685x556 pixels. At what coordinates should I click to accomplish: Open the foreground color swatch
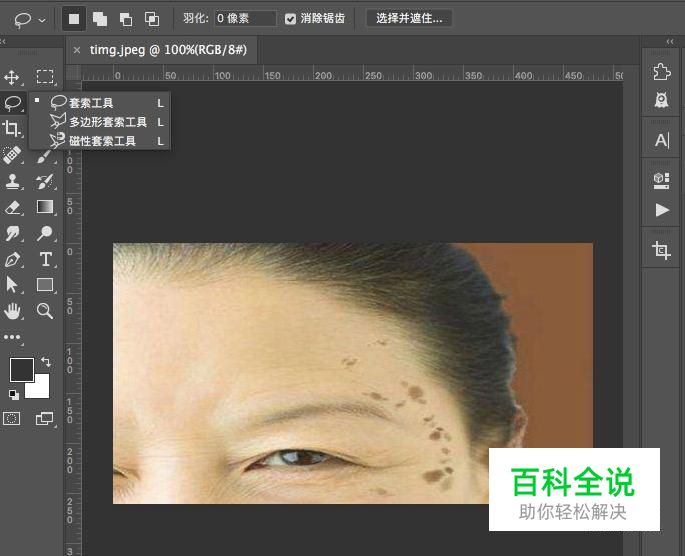(x=21, y=370)
